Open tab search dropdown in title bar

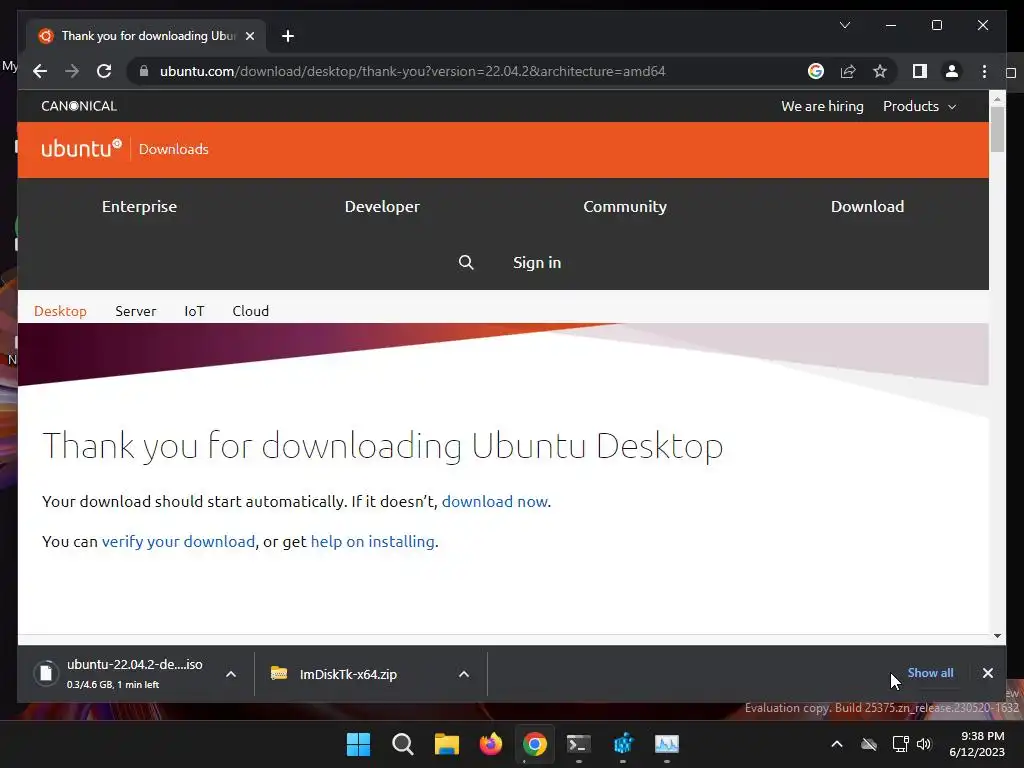coord(844,25)
